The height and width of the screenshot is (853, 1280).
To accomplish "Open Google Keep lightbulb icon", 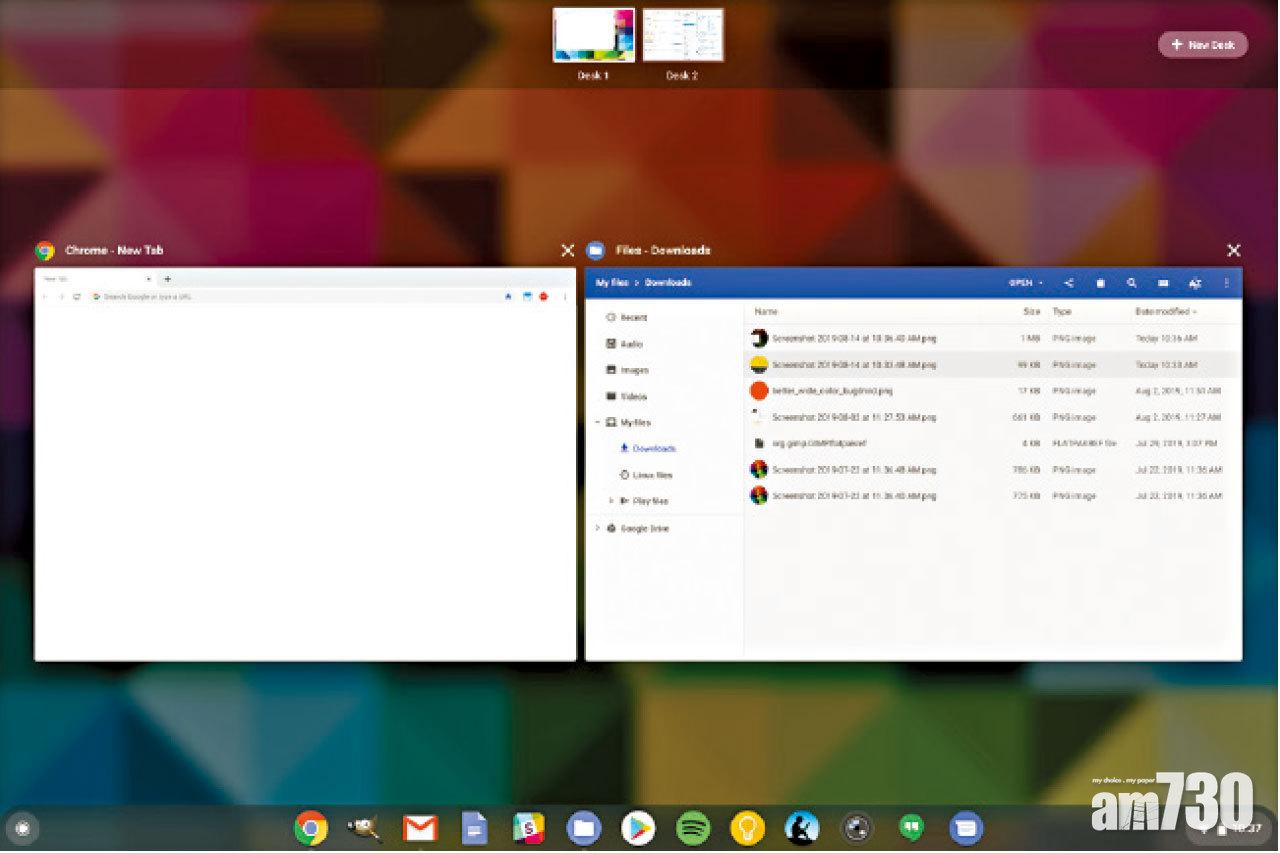I will 747,828.
